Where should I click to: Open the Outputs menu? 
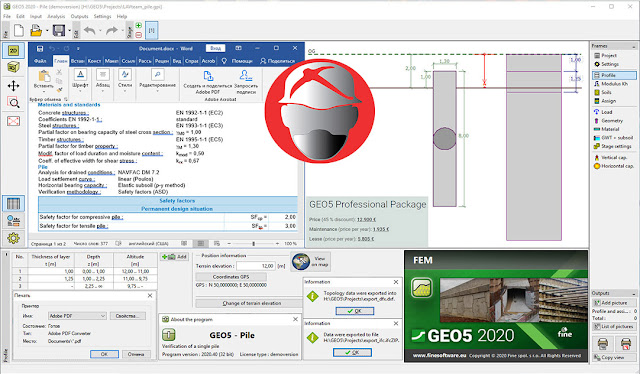(79, 16)
